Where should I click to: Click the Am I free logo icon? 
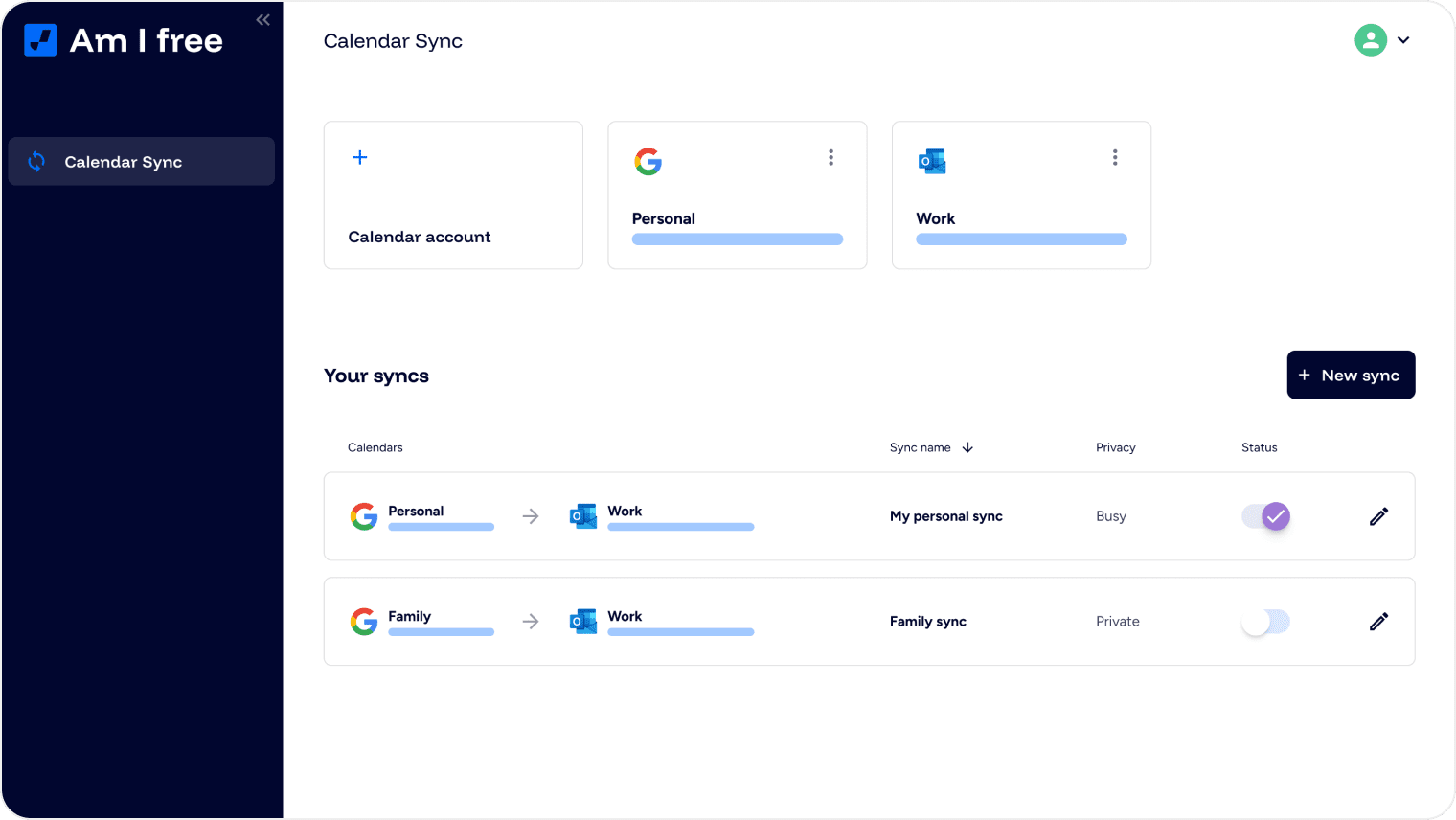(39, 39)
